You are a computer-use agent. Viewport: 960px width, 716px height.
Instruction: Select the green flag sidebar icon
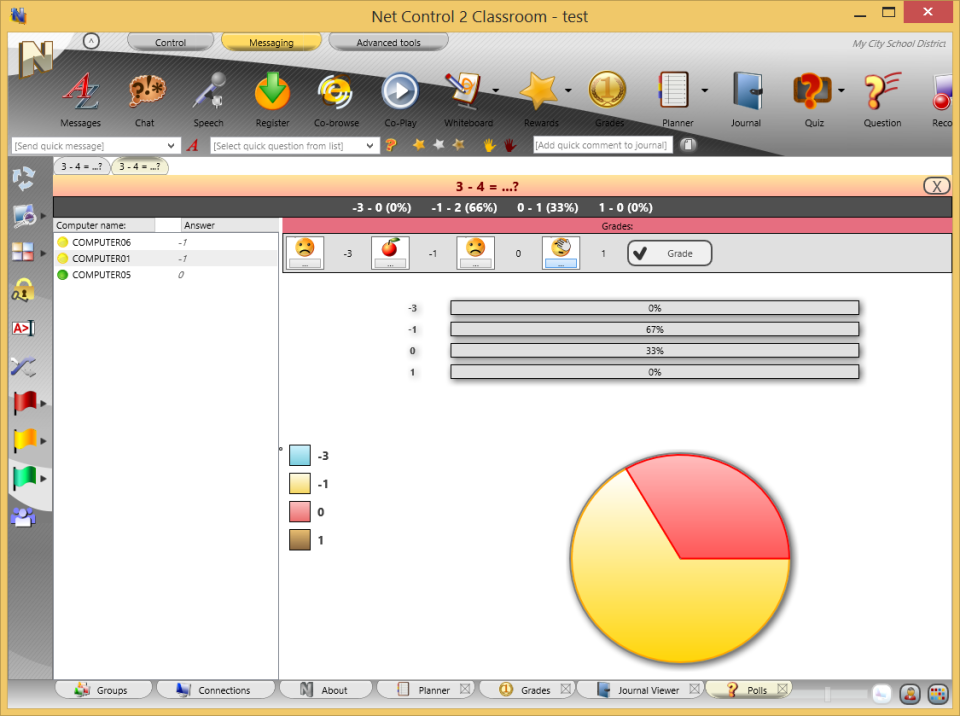click(x=25, y=477)
